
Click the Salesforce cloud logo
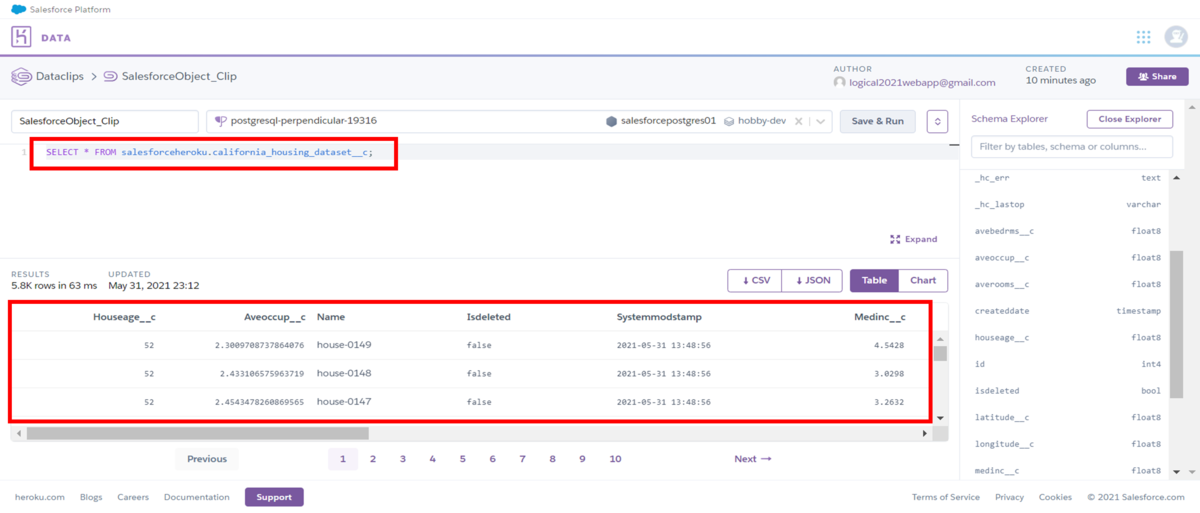[x=18, y=9]
